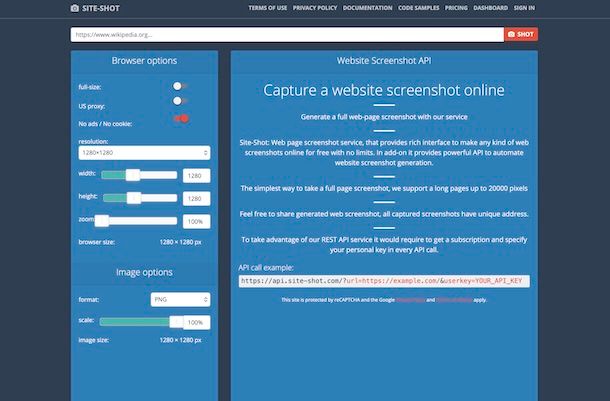View the Pricing page
610x401 pixels.
pos(456,8)
